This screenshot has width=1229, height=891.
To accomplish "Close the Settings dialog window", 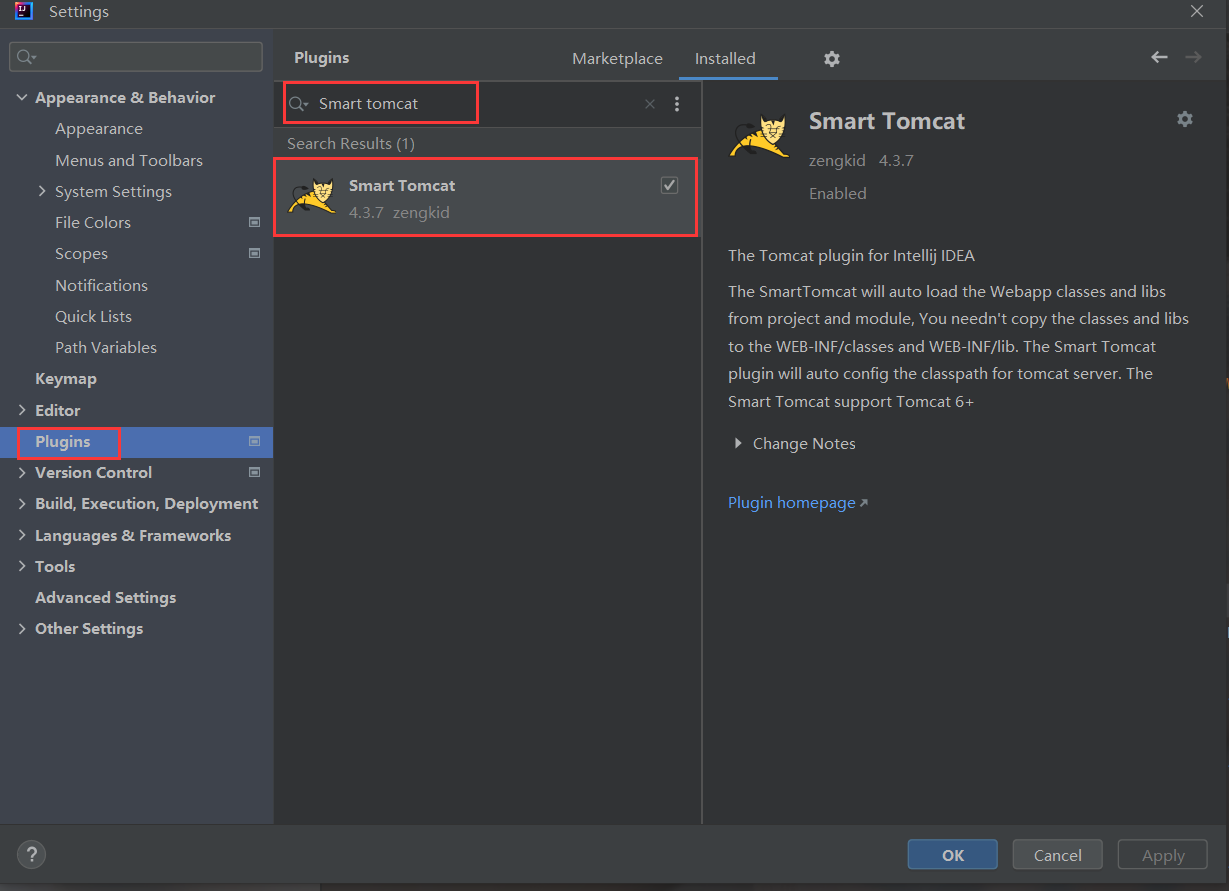I will tap(1196, 11).
